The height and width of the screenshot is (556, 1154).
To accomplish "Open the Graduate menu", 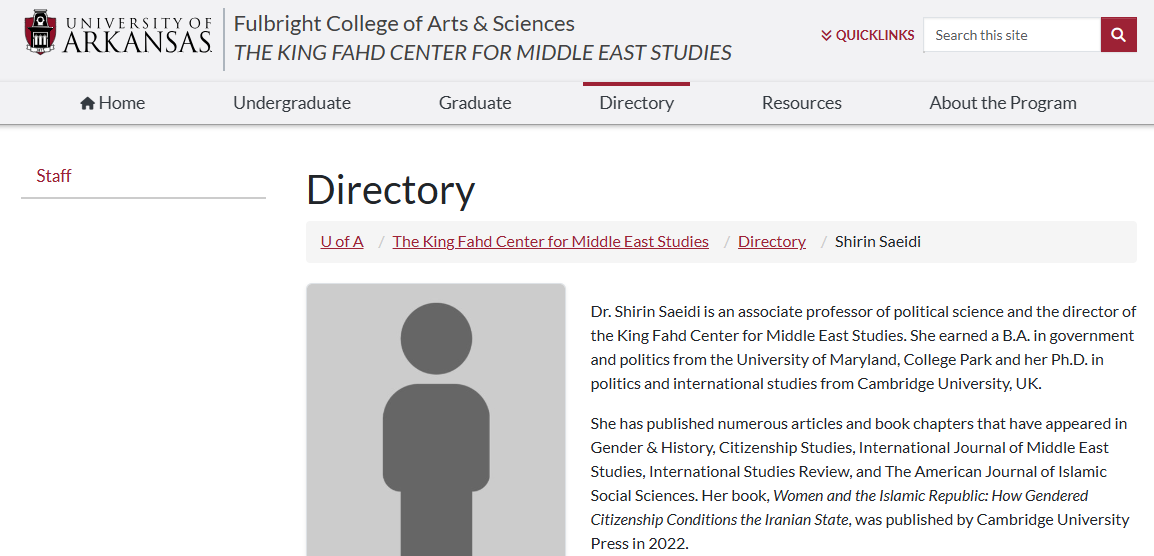I will (475, 103).
